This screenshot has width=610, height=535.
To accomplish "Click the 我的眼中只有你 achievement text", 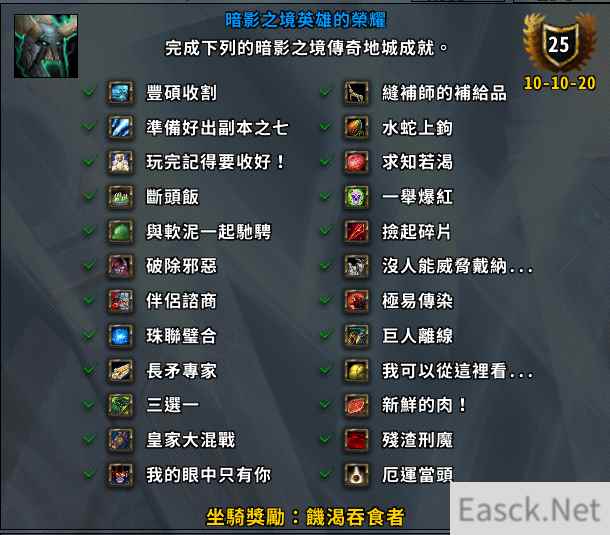I will [208, 475].
